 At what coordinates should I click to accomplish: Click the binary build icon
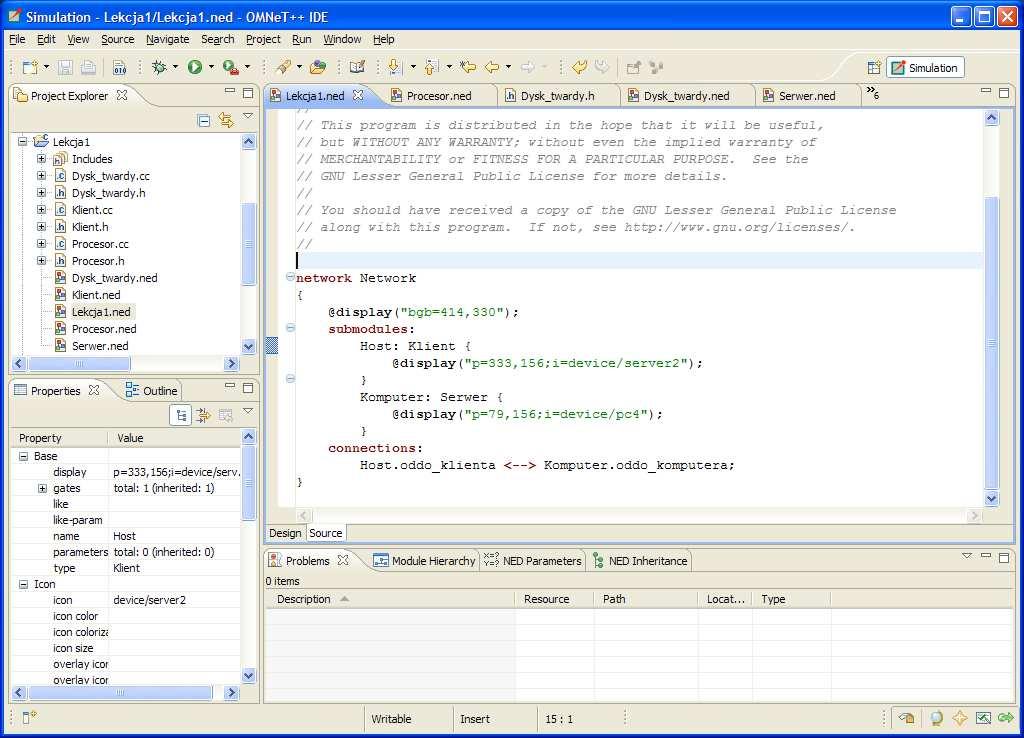coord(120,67)
